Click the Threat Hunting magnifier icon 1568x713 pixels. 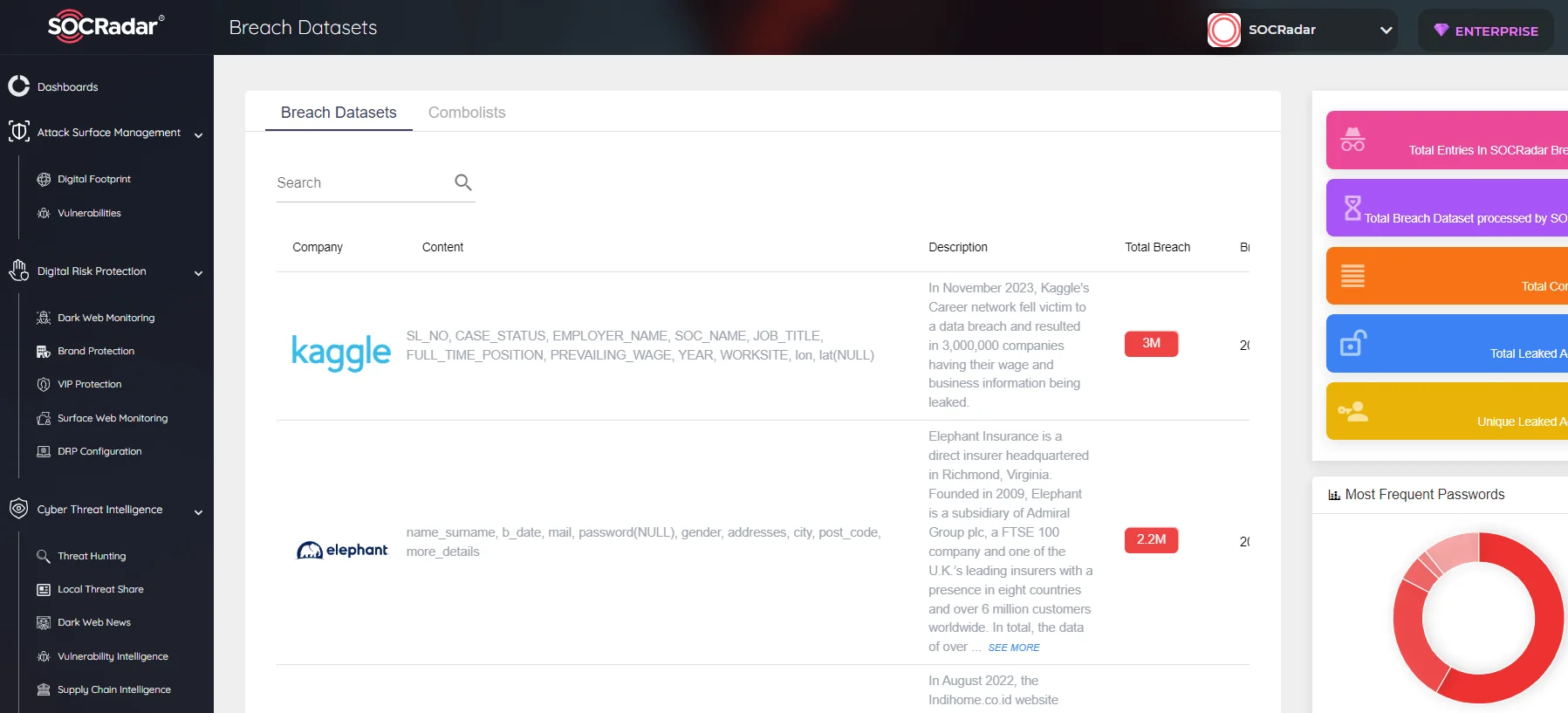tap(44, 556)
